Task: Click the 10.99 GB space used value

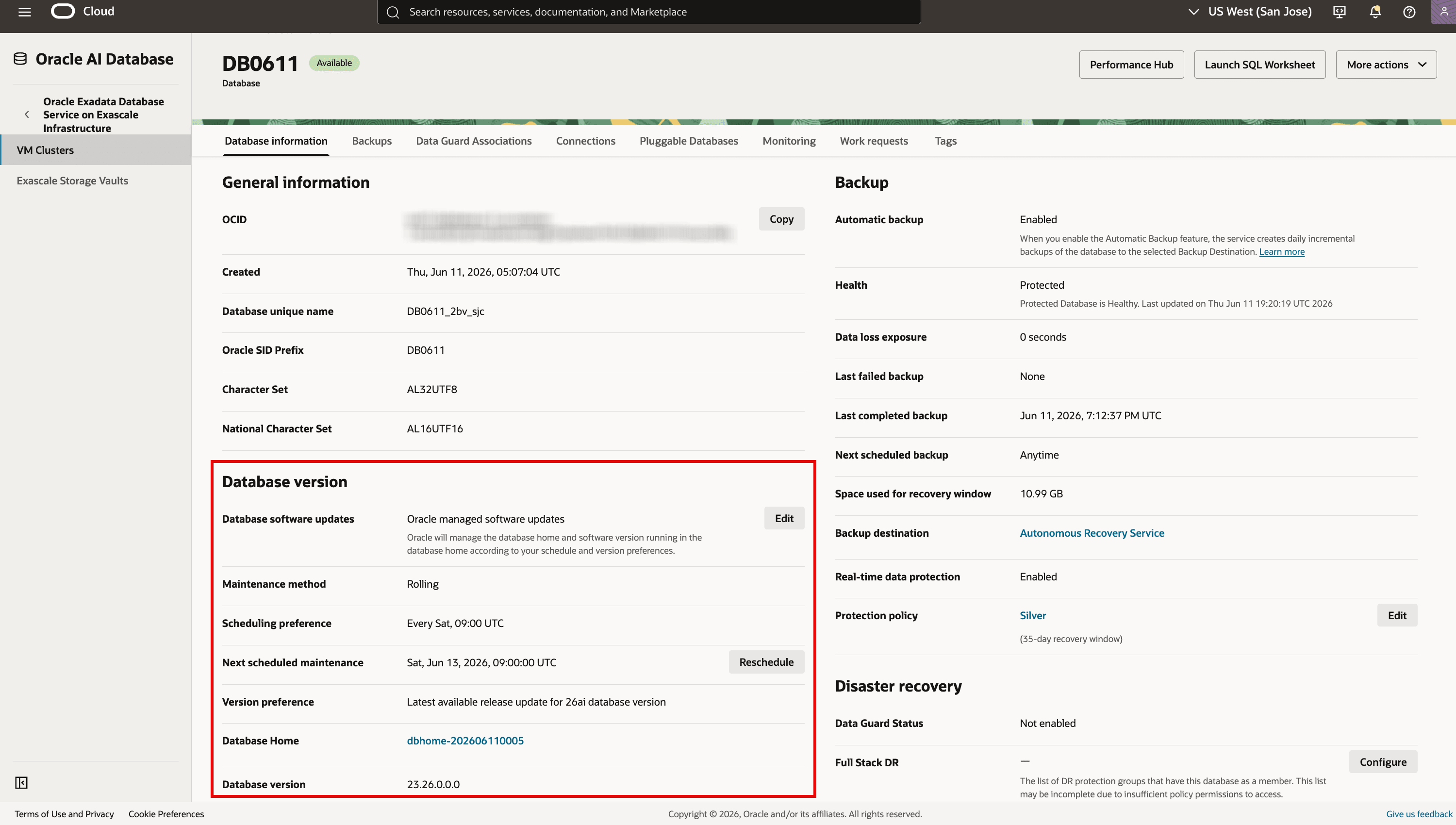Action: pyautogui.click(x=1042, y=494)
